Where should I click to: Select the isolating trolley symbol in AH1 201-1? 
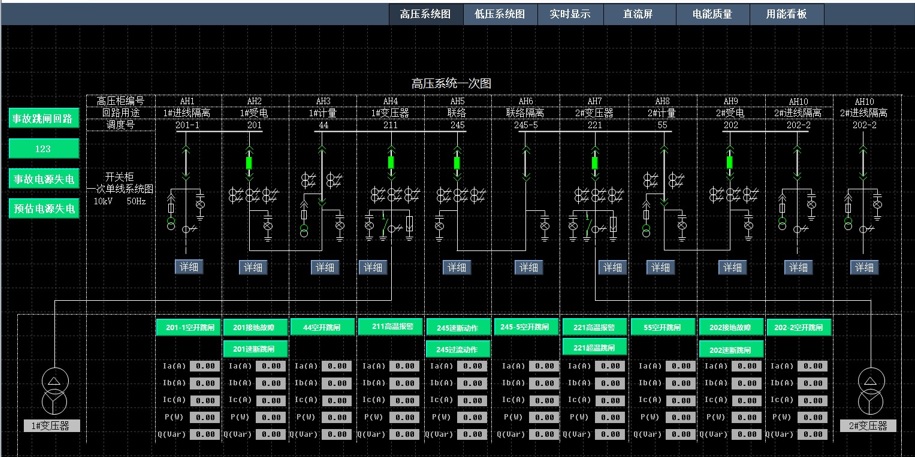186,163
